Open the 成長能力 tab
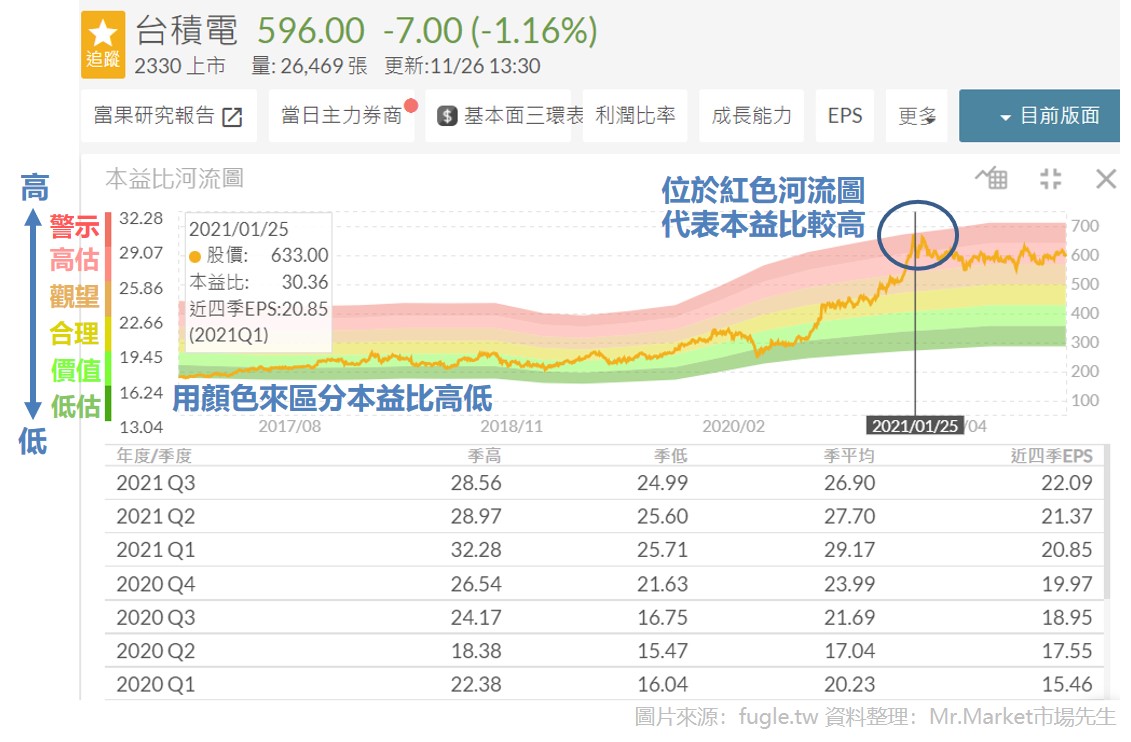1131x742 pixels. (752, 115)
